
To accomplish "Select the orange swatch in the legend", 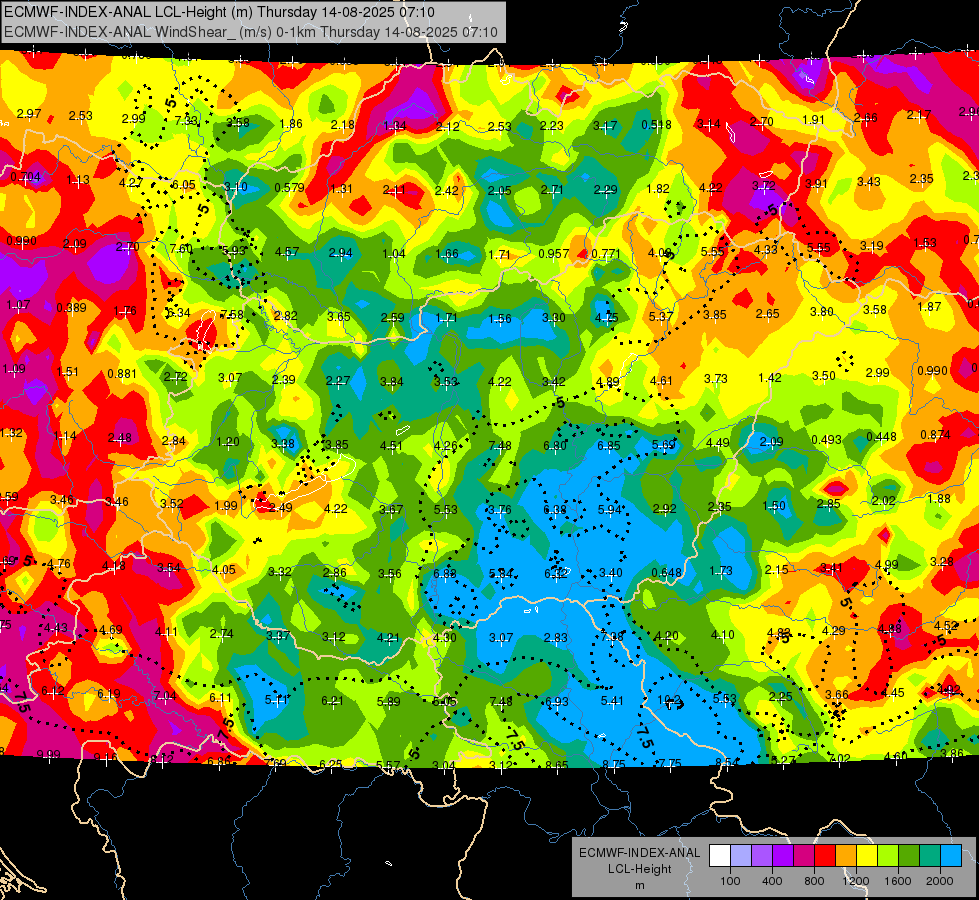I will (x=846, y=856).
